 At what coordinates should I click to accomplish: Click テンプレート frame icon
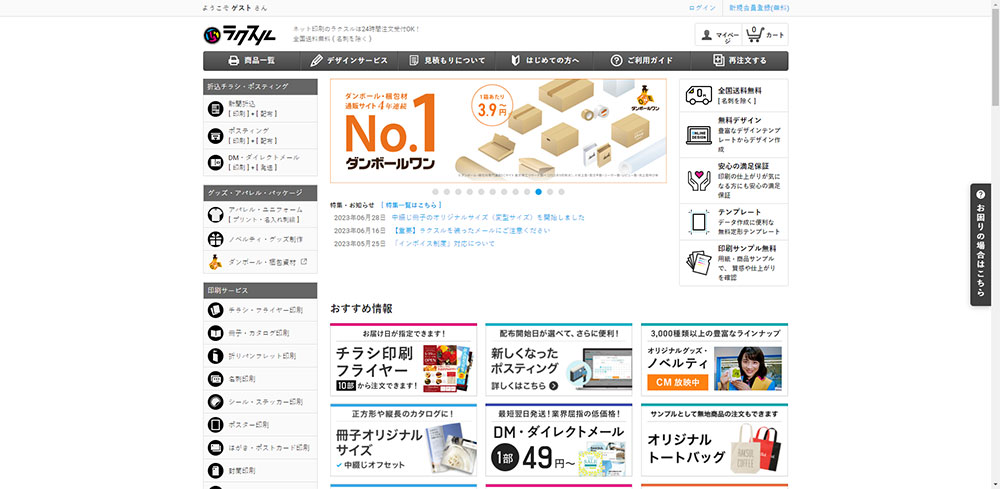pyautogui.click(x=698, y=221)
